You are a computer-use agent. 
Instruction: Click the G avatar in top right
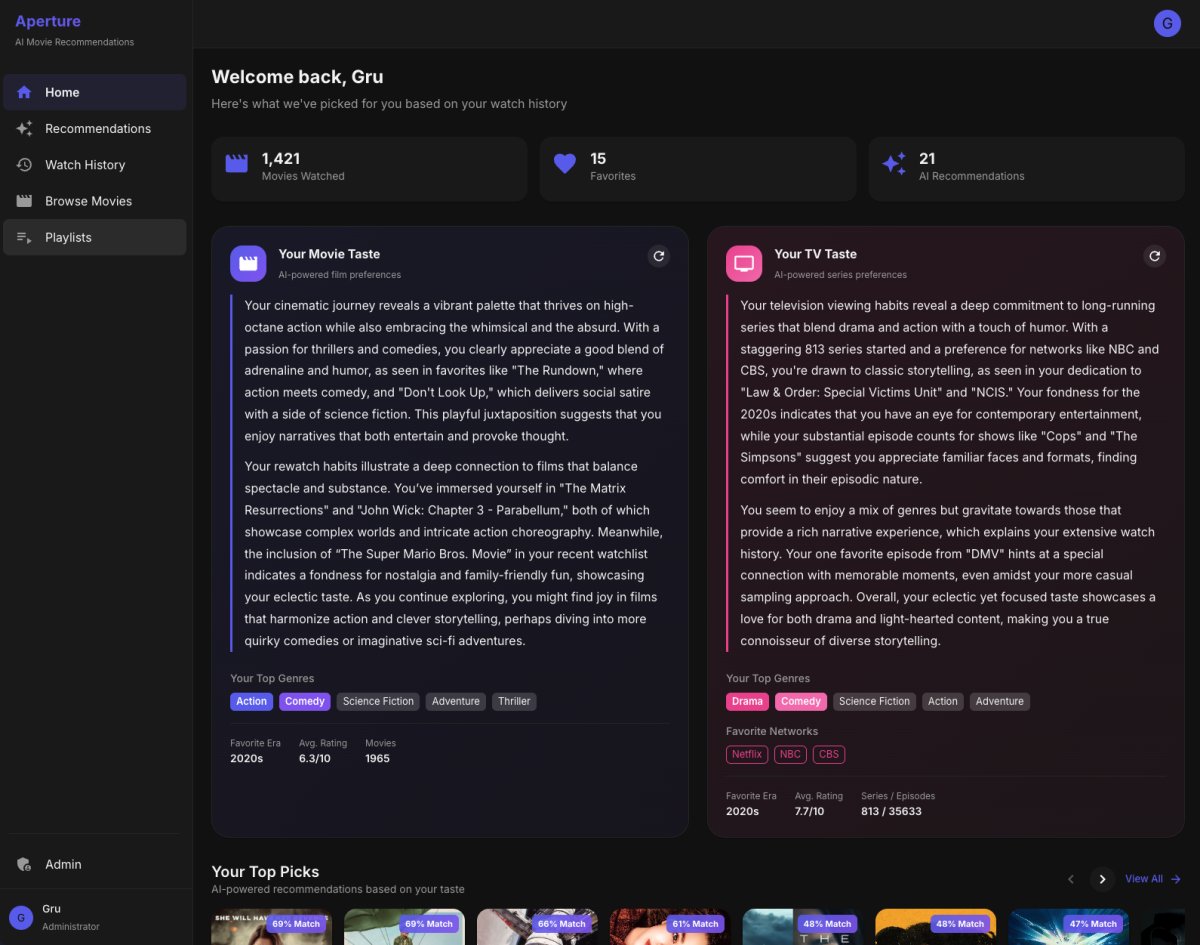[1167, 23]
